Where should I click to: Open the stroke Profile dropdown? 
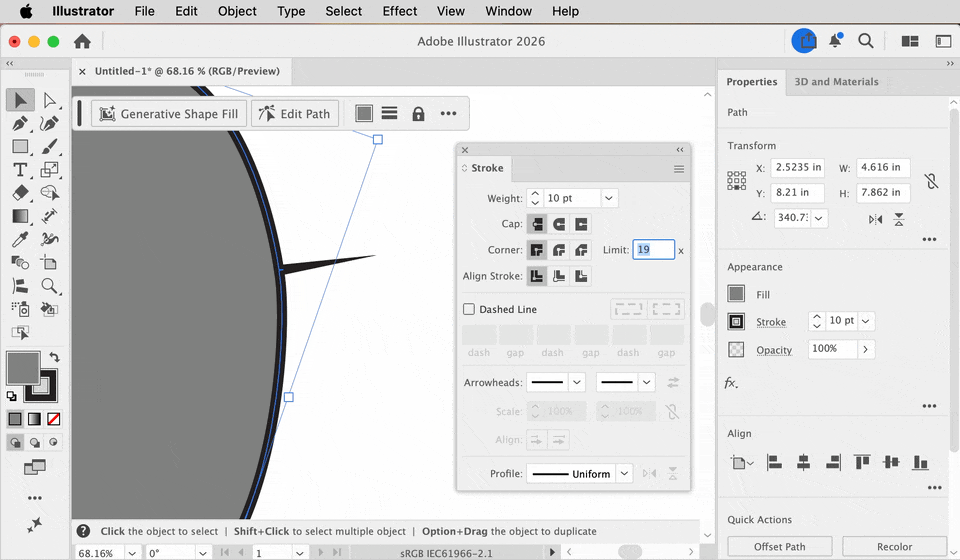624,474
